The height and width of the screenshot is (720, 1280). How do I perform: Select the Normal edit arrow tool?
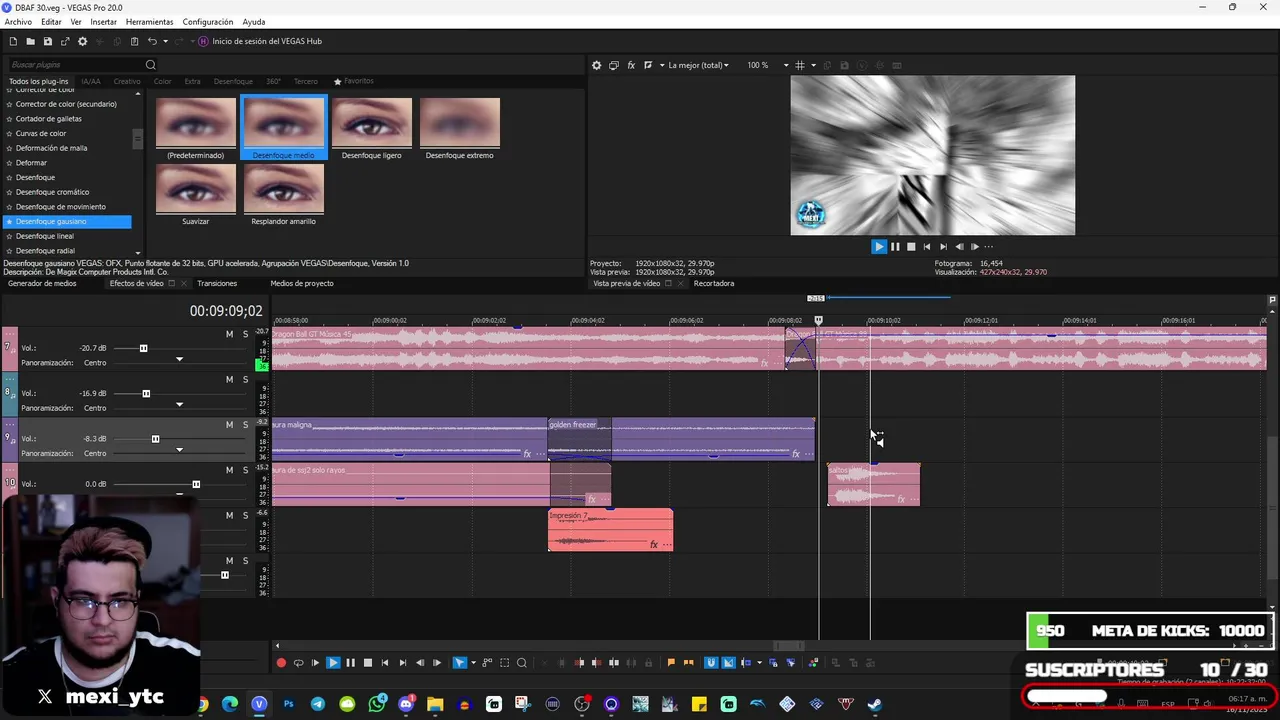(460, 662)
